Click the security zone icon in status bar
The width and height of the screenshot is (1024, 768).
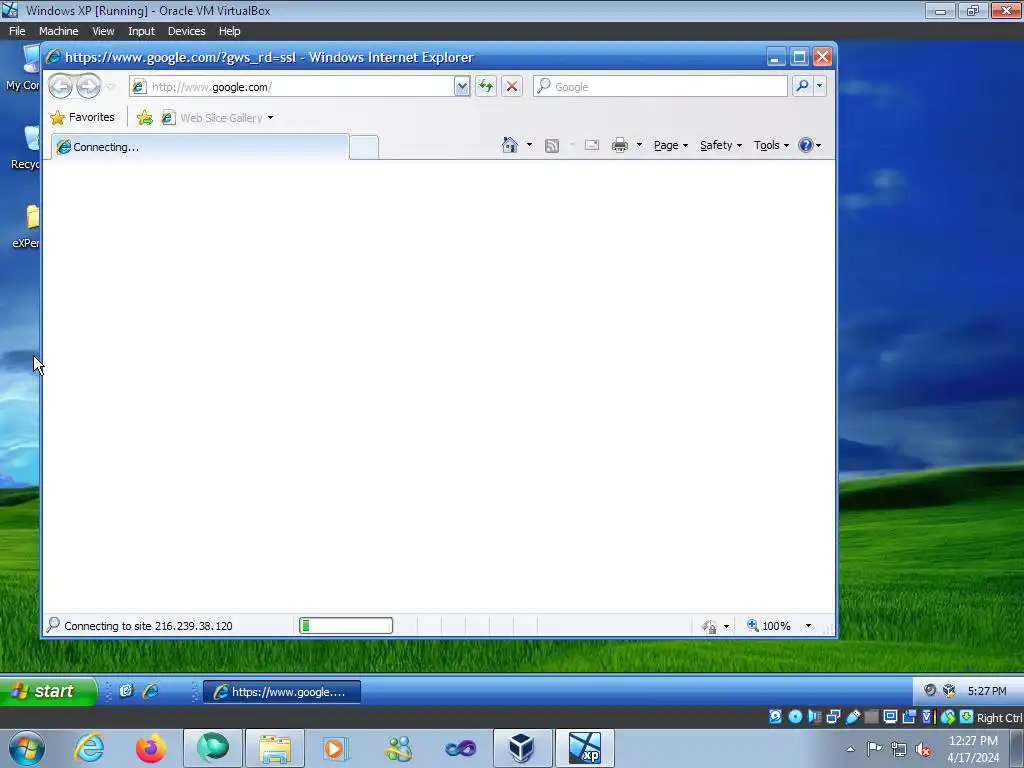pos(709,626)
